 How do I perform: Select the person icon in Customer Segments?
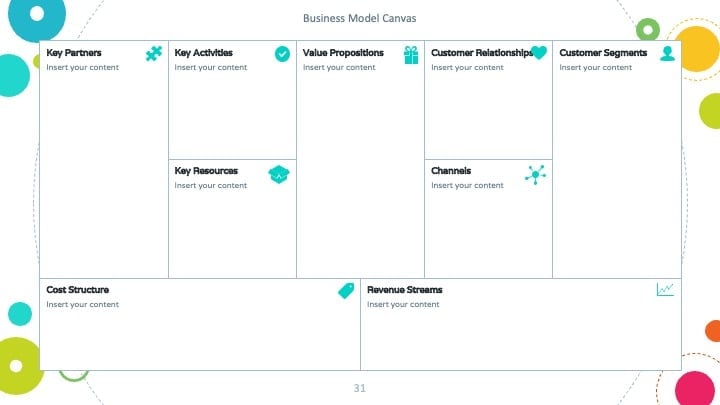pos(668,54)
